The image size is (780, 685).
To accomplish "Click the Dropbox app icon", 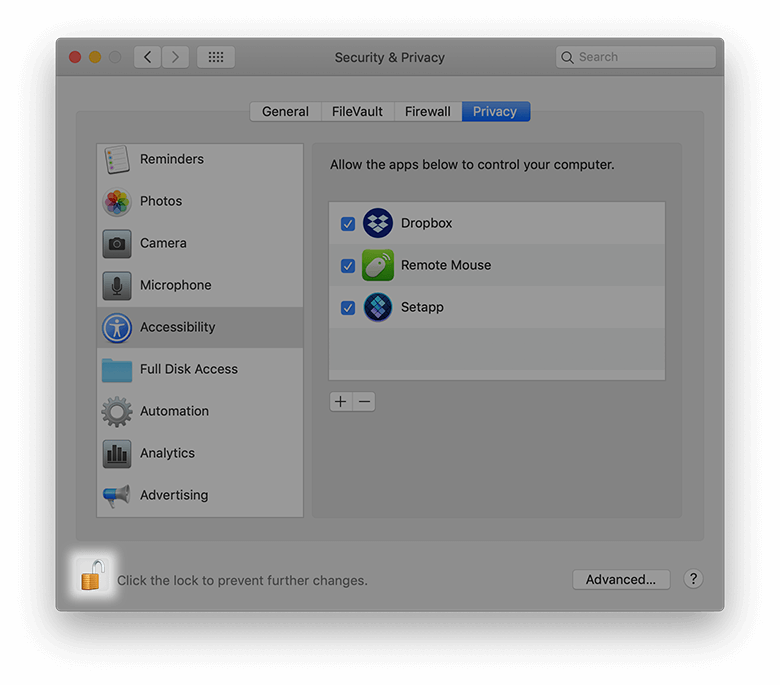I will pyautogui.click(x=378, y=223).
